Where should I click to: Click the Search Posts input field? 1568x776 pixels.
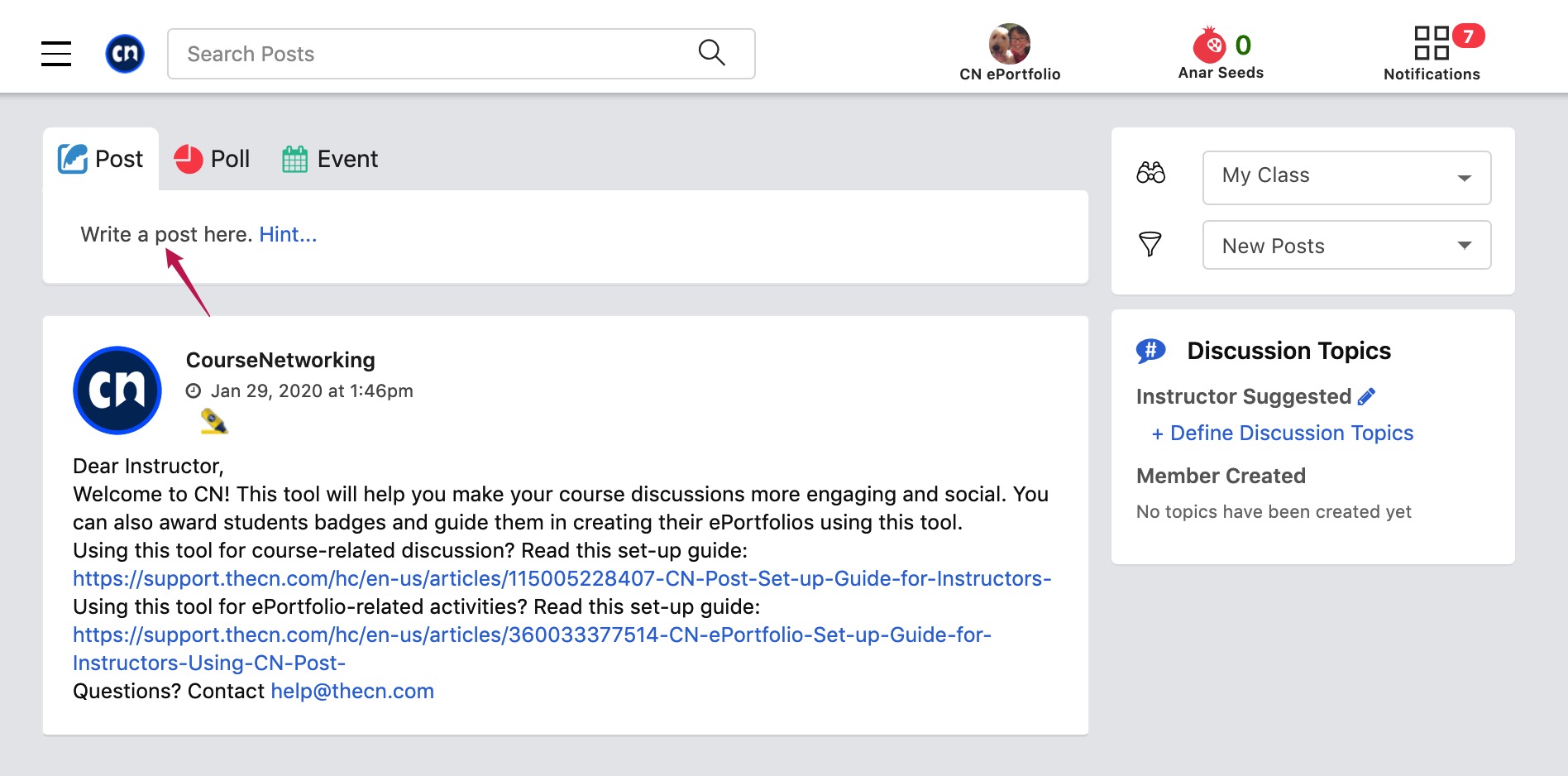[461, 54]
